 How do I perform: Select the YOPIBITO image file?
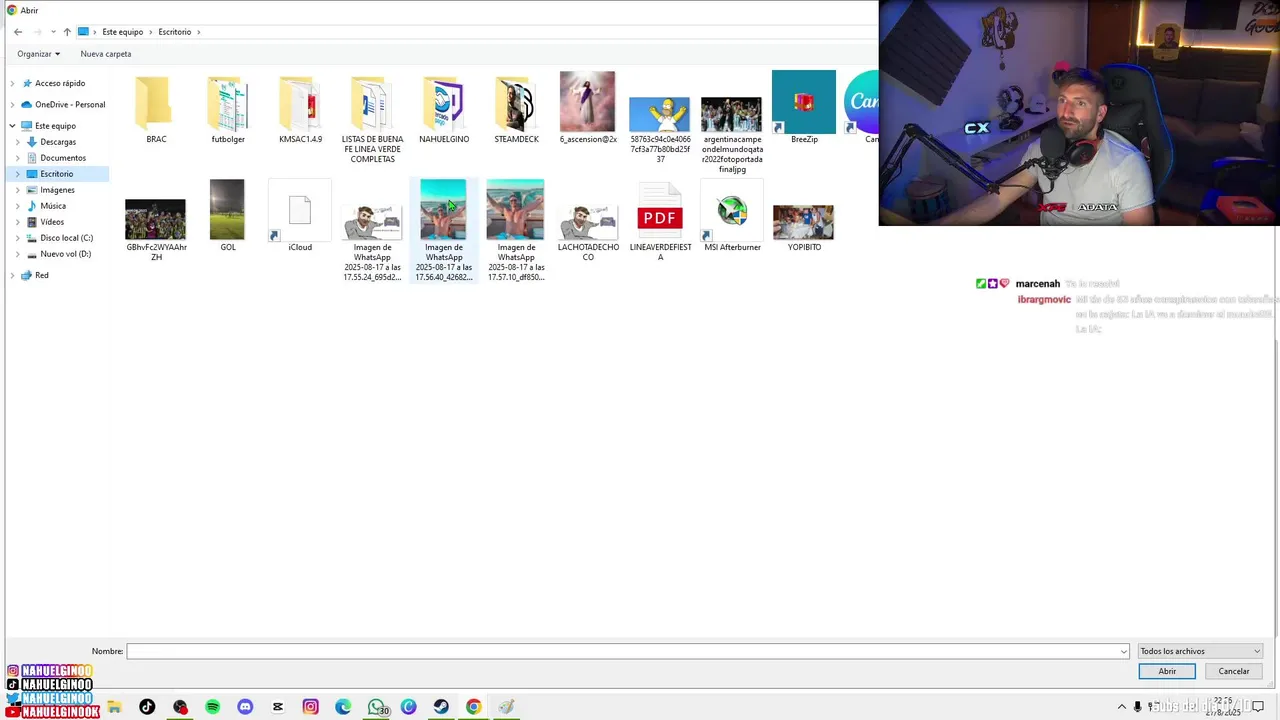pyautogui.click(x=804, y=228)
